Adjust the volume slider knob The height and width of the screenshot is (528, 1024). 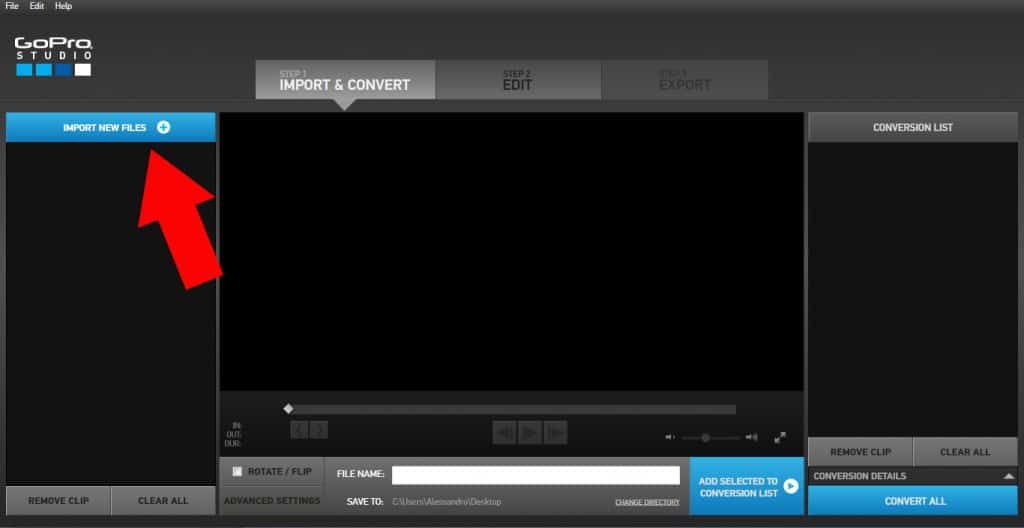tap(705, 437)
